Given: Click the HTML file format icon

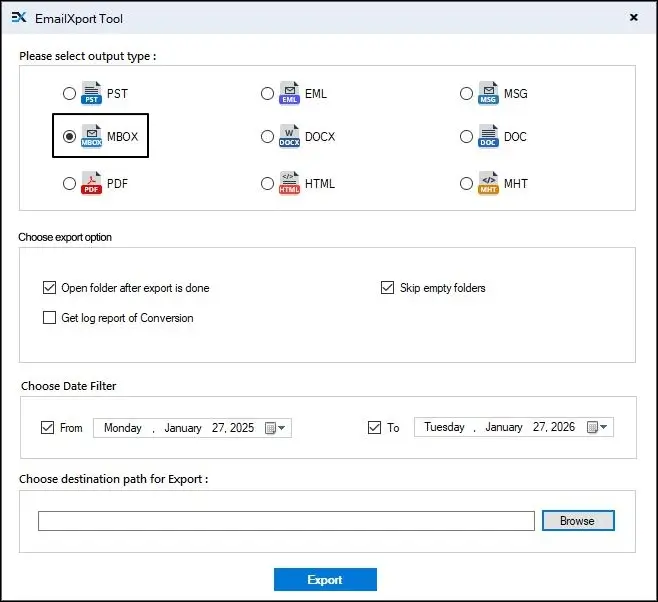Looking at the screenshot, I should 290,183.
